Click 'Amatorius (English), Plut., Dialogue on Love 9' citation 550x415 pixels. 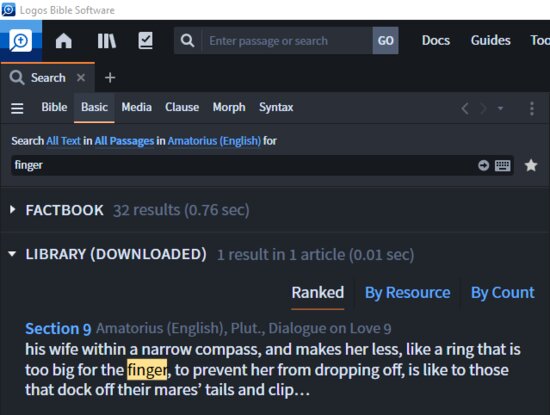tap(243, 329)
